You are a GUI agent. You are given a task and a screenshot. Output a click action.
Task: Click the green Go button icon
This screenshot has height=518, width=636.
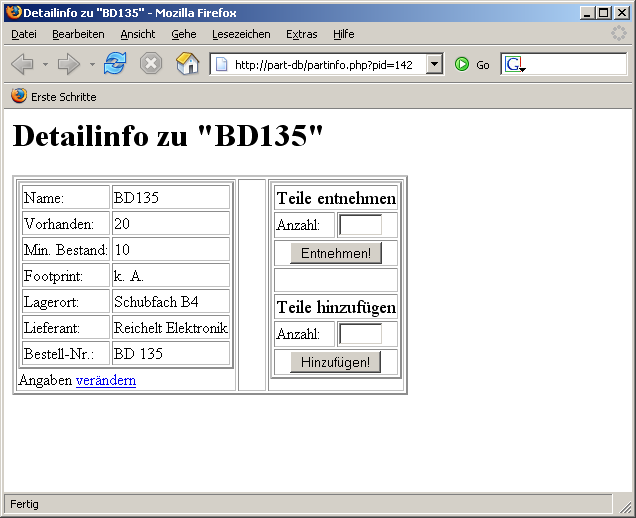462,64
